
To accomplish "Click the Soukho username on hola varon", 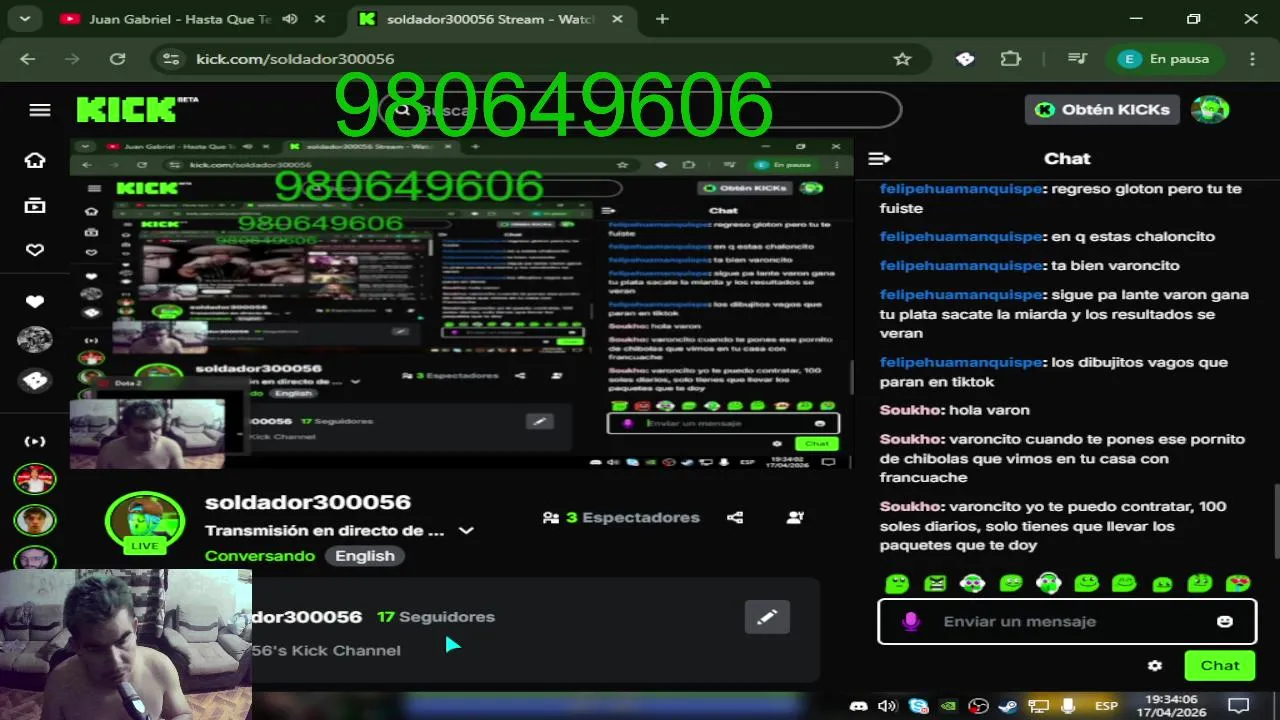I will coord(910,410).
